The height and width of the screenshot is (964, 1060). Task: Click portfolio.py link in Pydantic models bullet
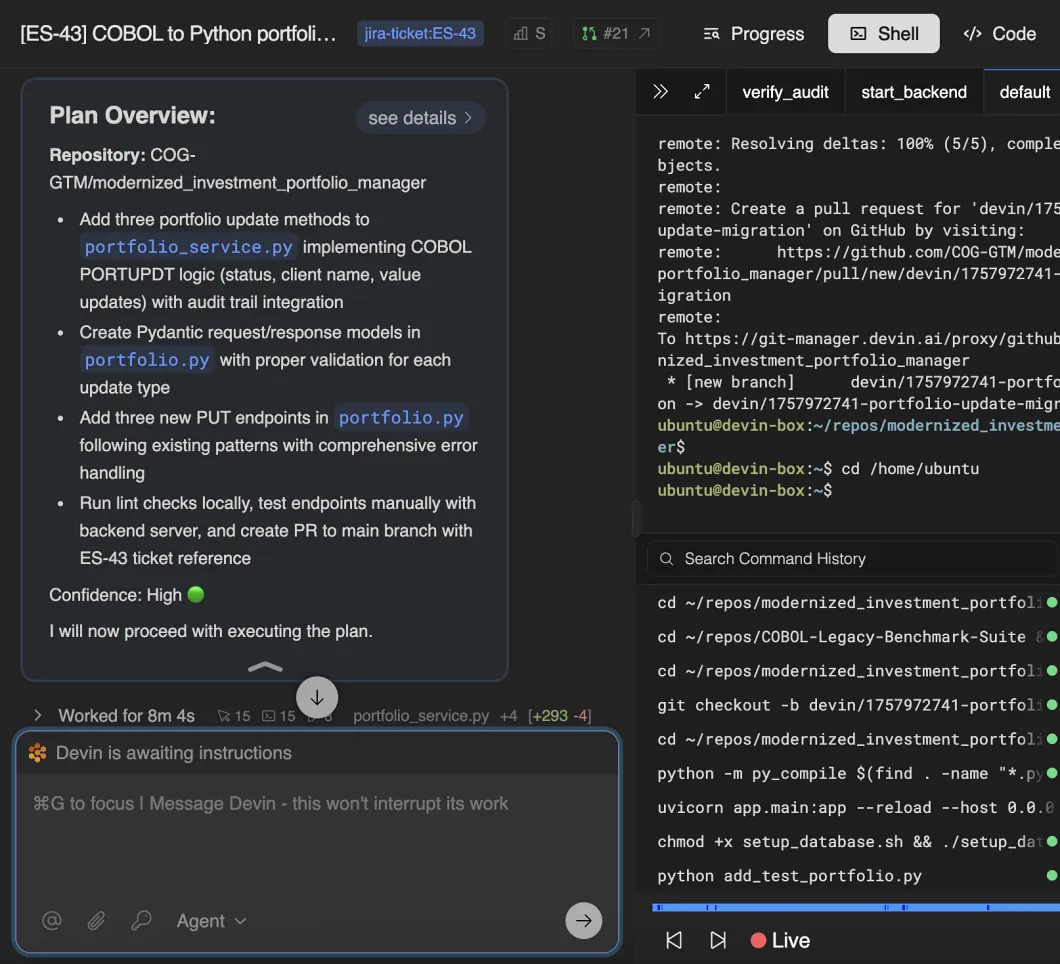[147, 360]
